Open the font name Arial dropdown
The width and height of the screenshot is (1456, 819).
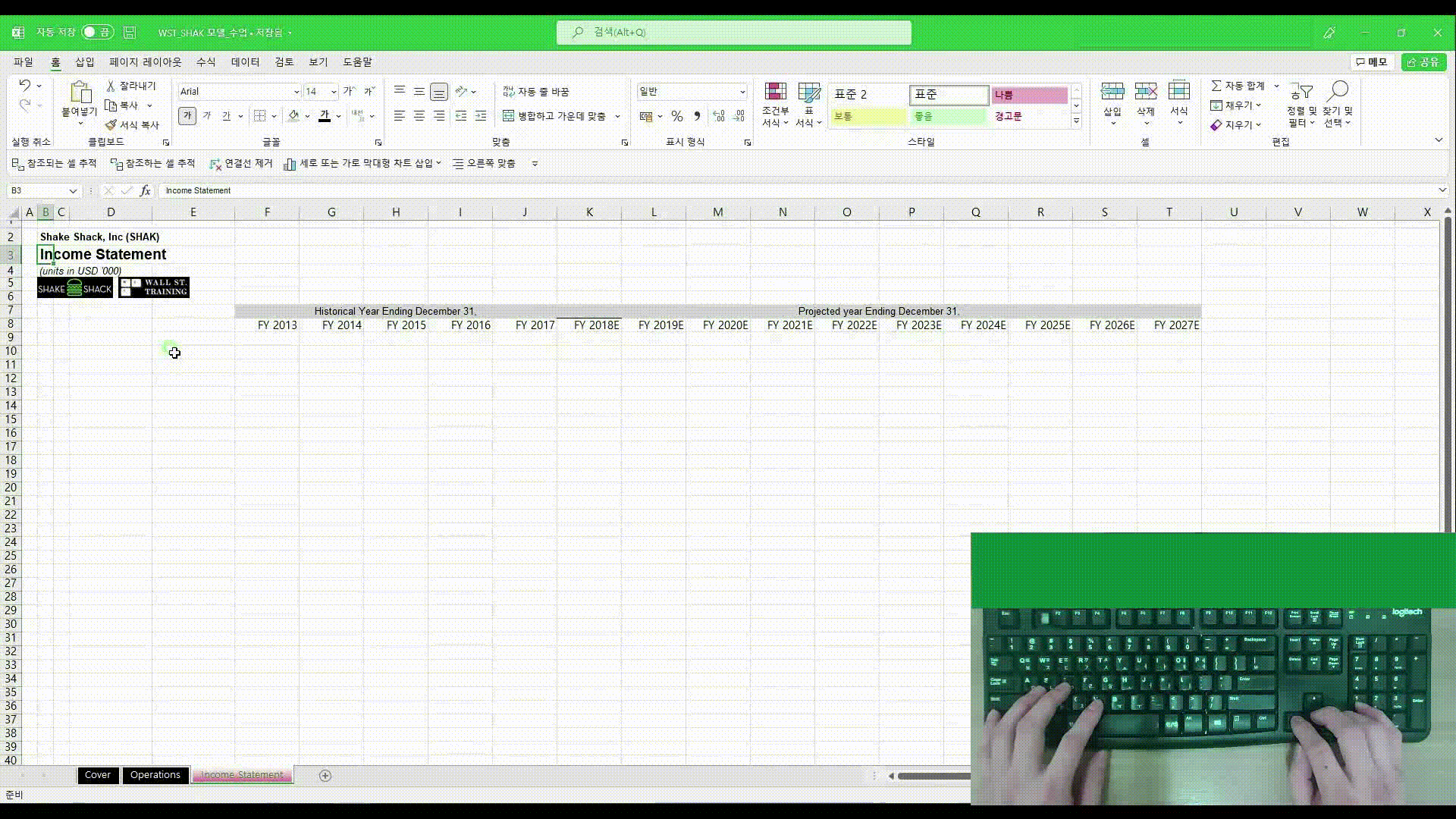pos(297,92)
